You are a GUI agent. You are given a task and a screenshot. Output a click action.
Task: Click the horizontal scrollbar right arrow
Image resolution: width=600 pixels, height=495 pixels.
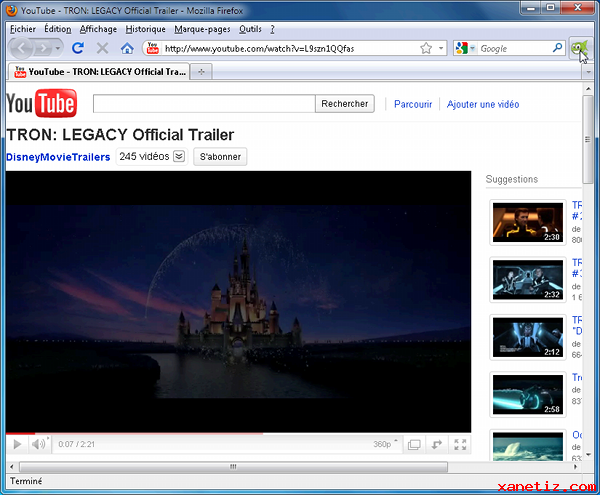[575, 467]
